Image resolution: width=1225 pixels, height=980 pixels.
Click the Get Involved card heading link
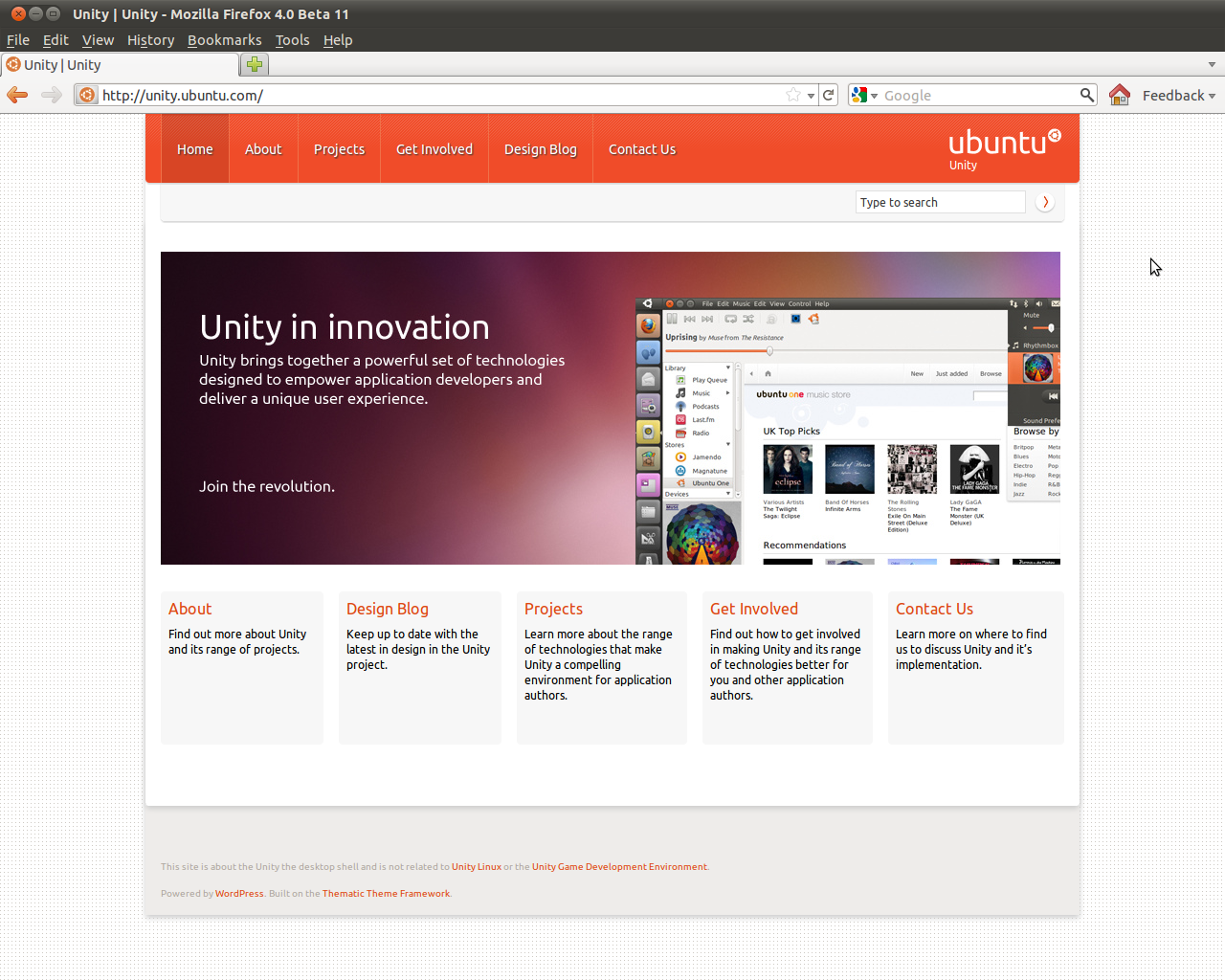[754, 609]
